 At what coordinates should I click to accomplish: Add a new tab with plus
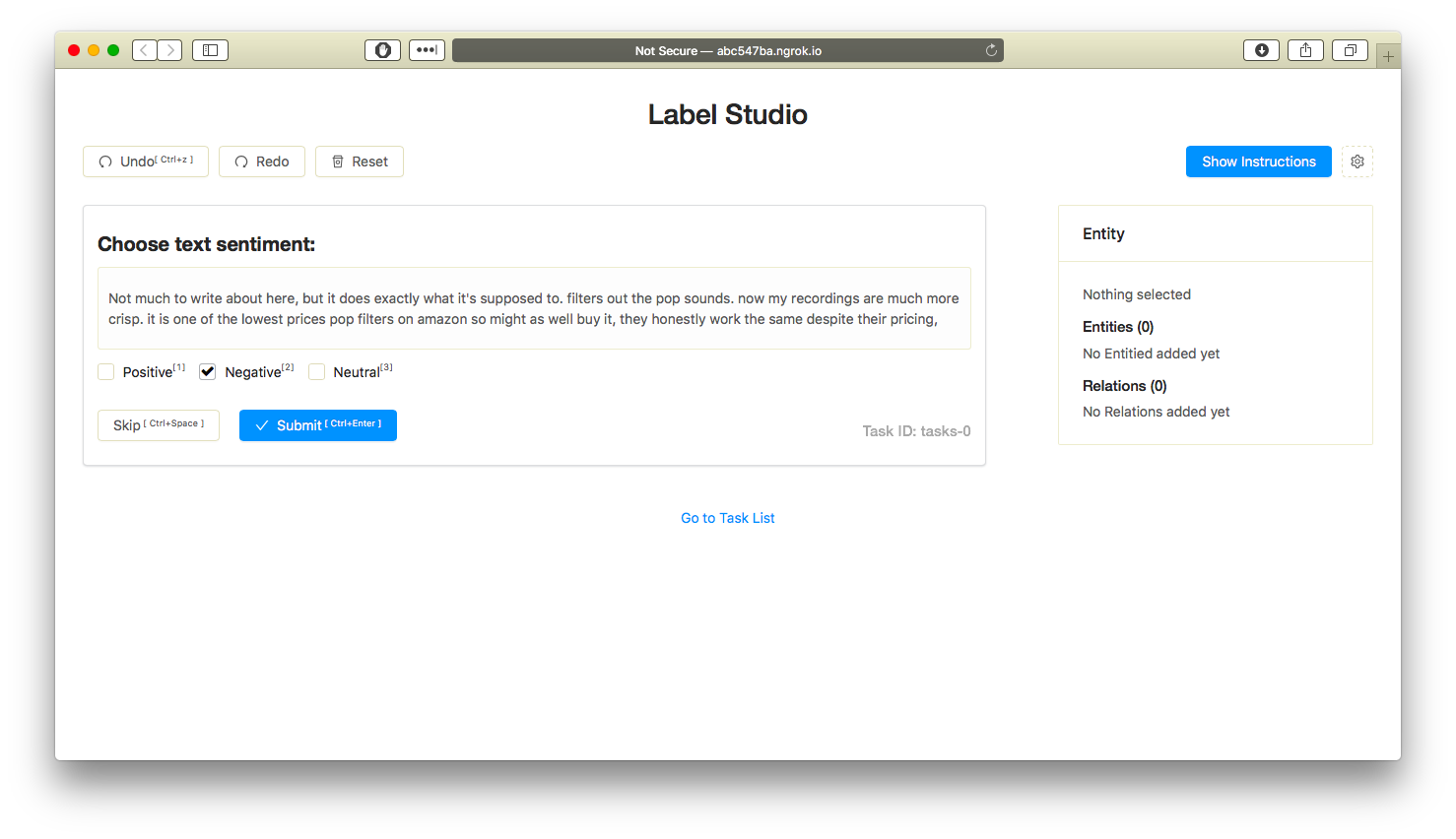(x=1388, y=56)
